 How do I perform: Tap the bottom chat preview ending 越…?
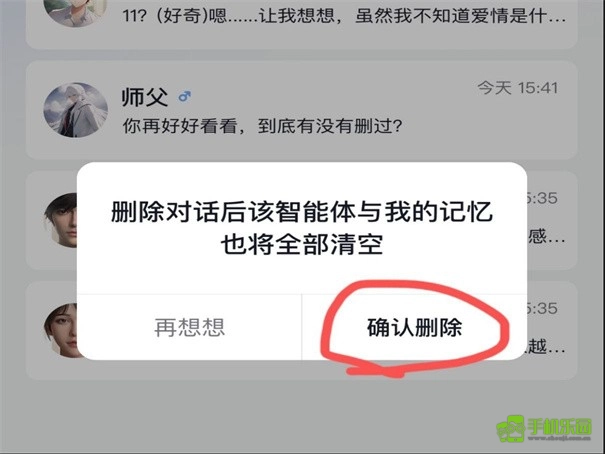[x=546, y=346]
